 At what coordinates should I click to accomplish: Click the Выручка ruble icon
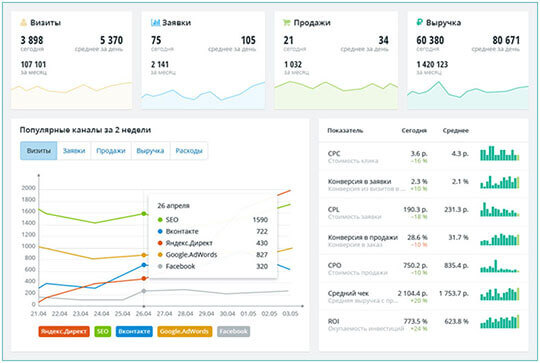pyautogui.click(x=419, y=22)
